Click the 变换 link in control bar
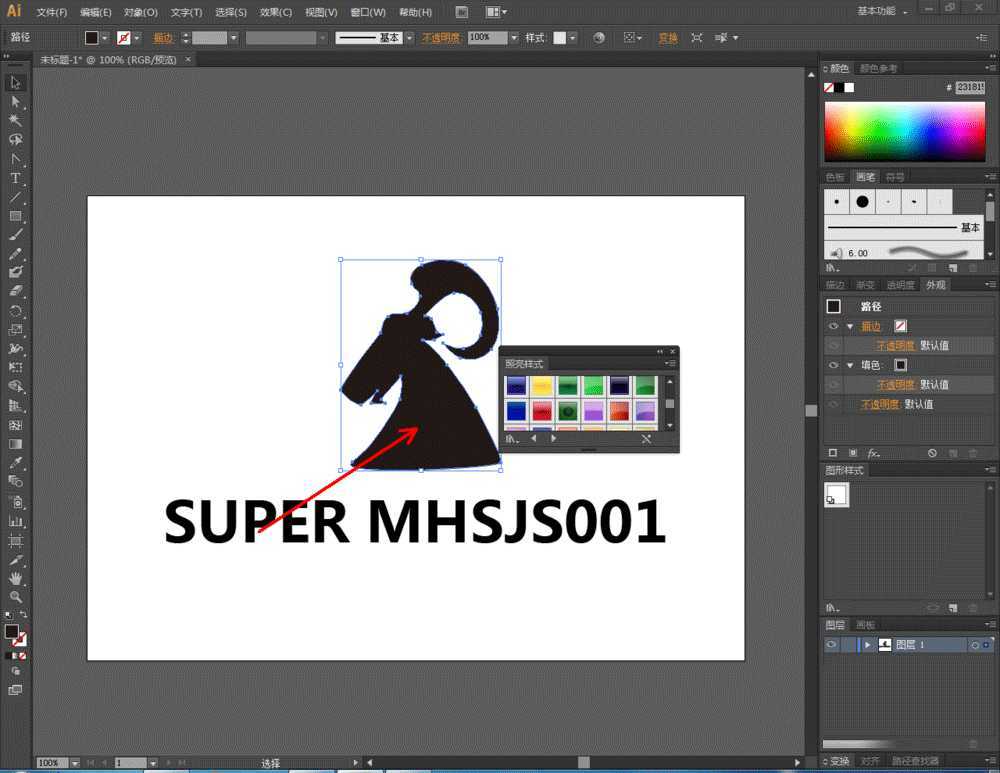Viewport: 1000px width, 773px height. coord(667,38)
